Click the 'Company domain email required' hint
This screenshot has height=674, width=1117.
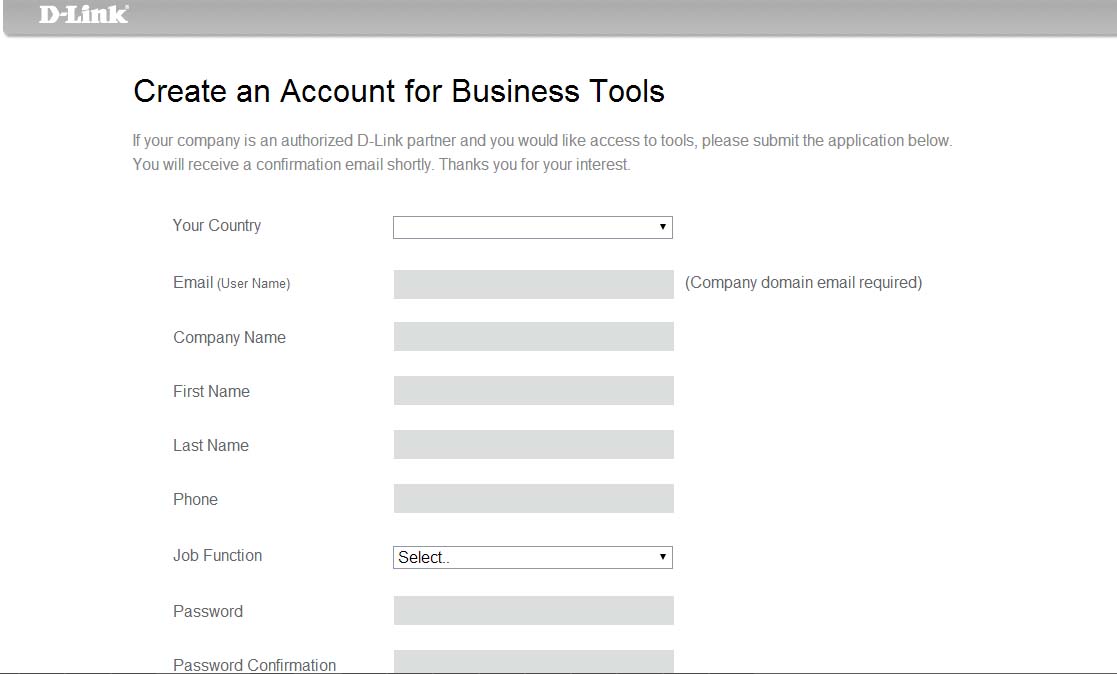point(803,283)
